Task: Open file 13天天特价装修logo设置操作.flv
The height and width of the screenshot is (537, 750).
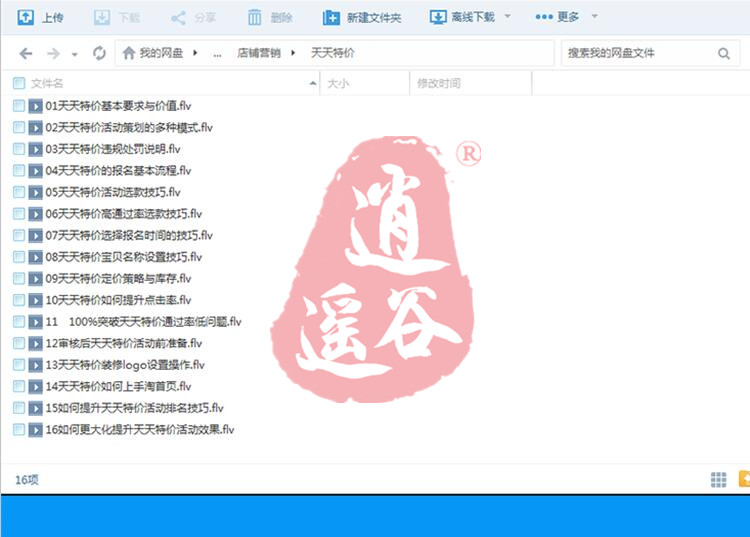Action: [125, 365]
